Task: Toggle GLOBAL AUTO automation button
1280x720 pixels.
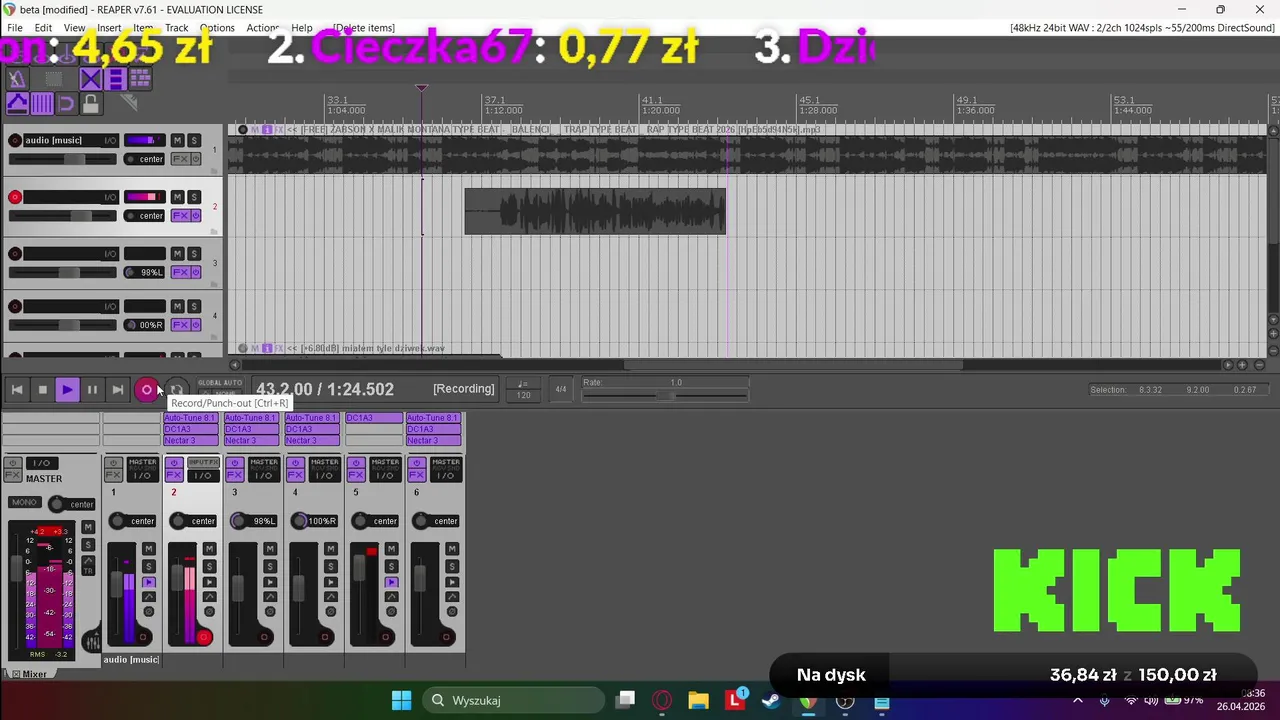Action: 219,383
